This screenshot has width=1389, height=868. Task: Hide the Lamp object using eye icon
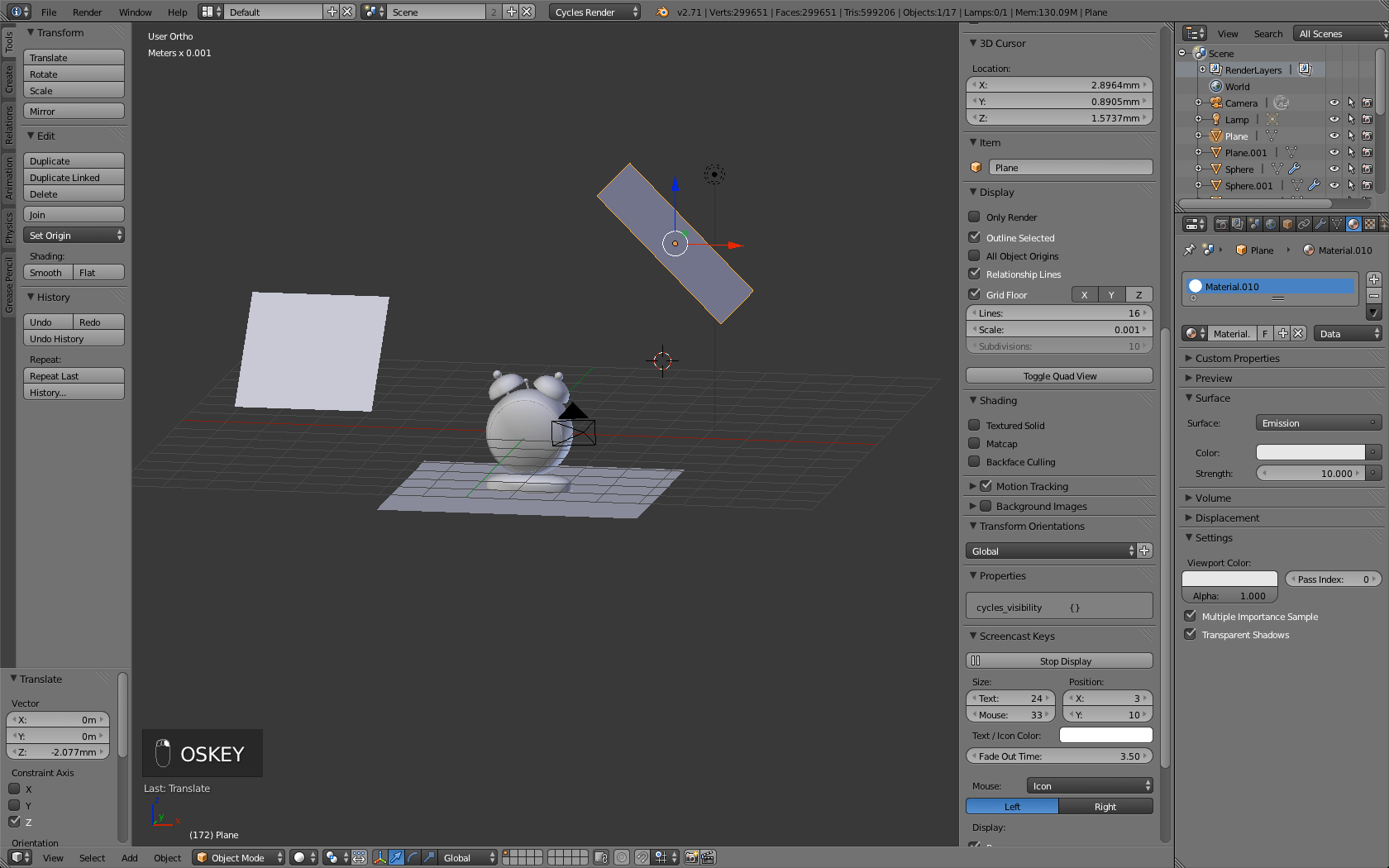[1334, 119]
